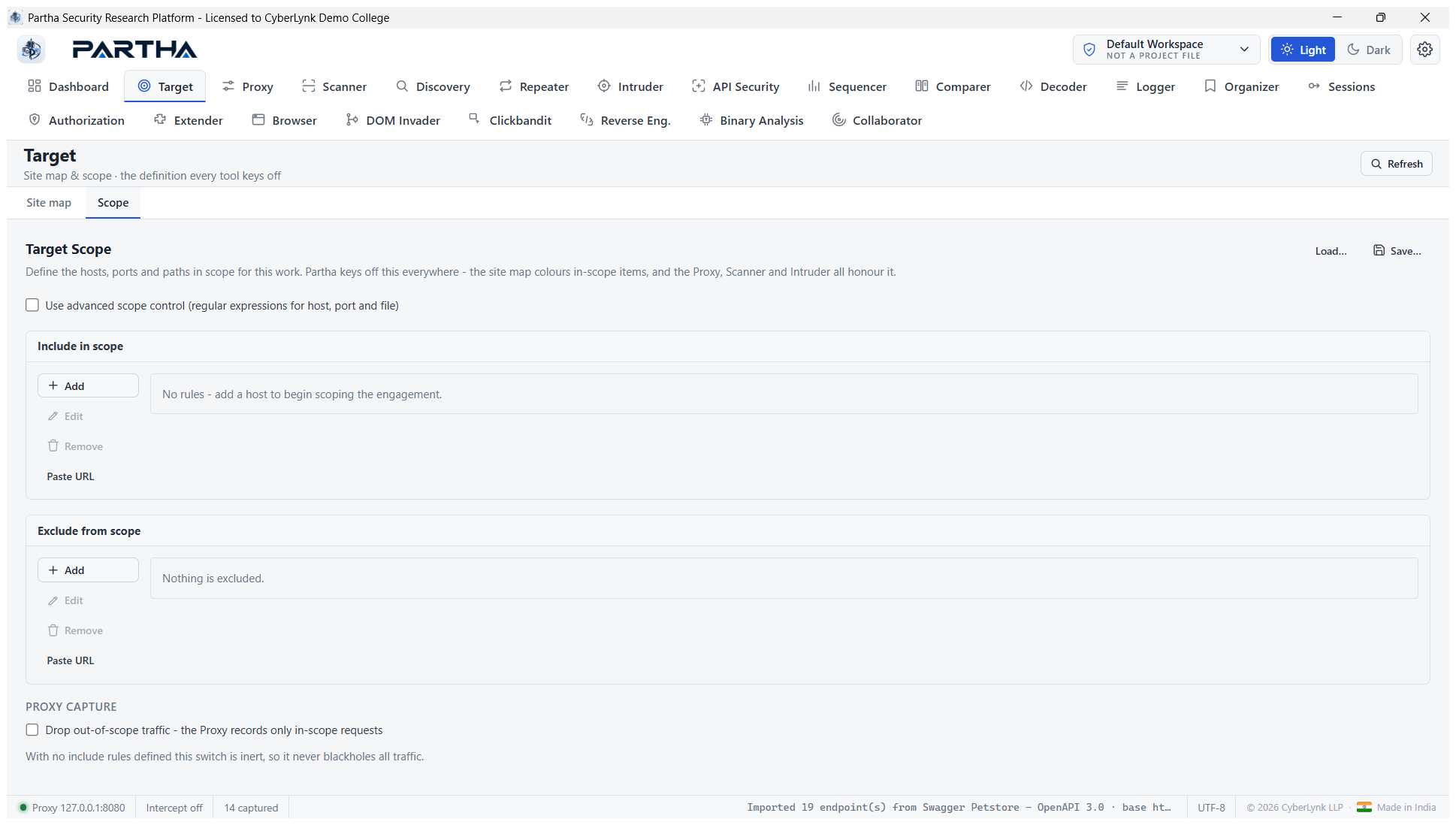Click 14 captured in status bar
The height and width of the screenshot is (825, 1456).
[251, 808]
